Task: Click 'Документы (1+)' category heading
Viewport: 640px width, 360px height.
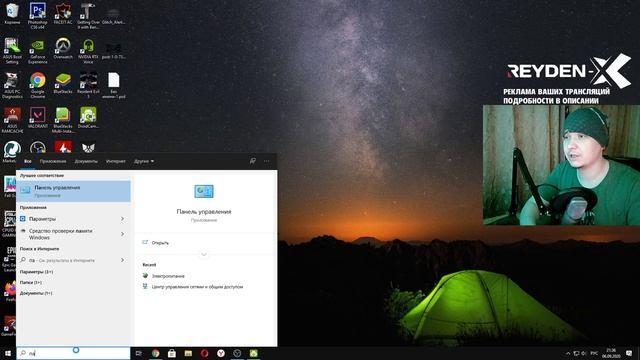Action: 36,293
